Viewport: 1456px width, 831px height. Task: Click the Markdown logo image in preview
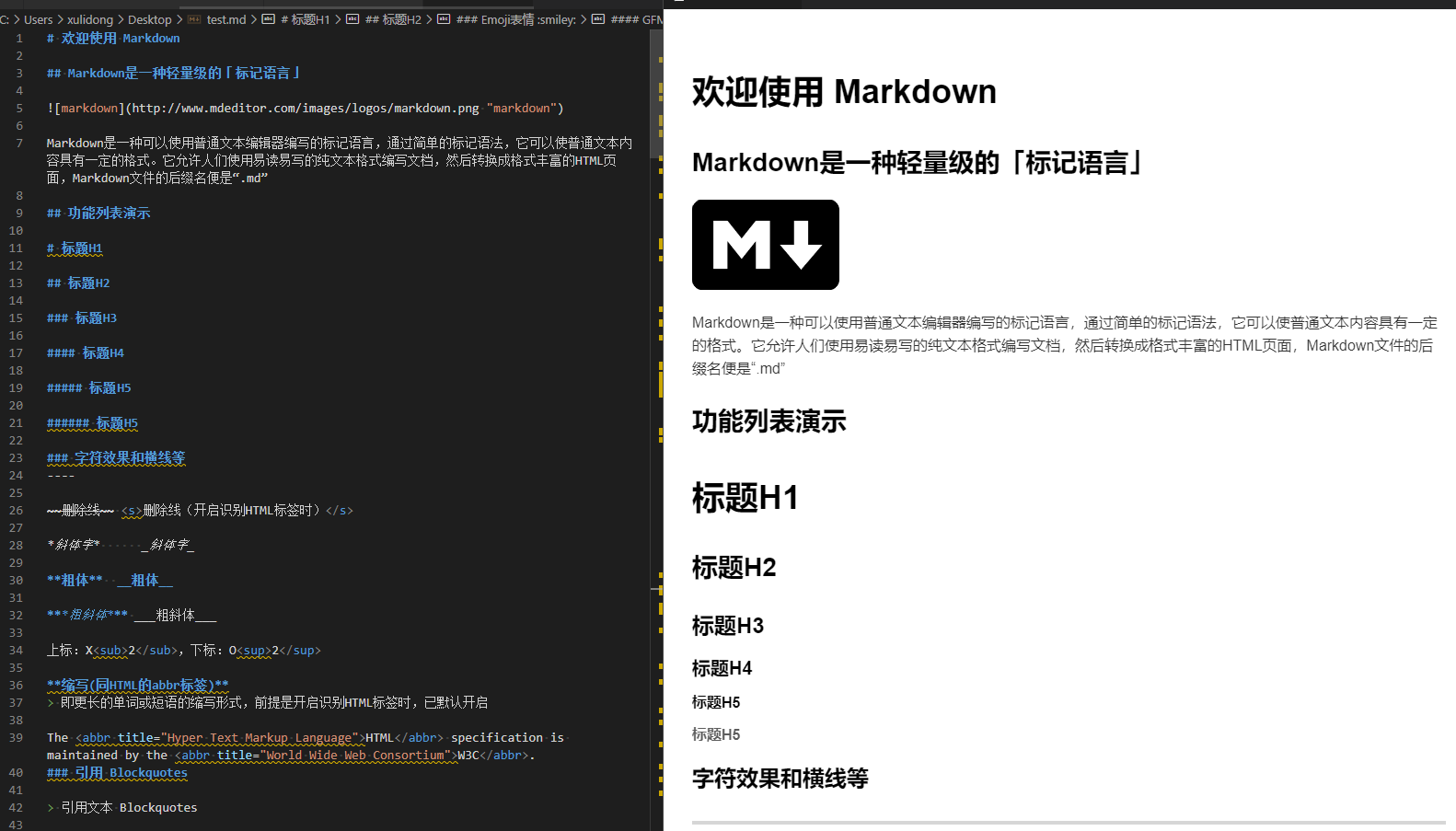[766, 245]
